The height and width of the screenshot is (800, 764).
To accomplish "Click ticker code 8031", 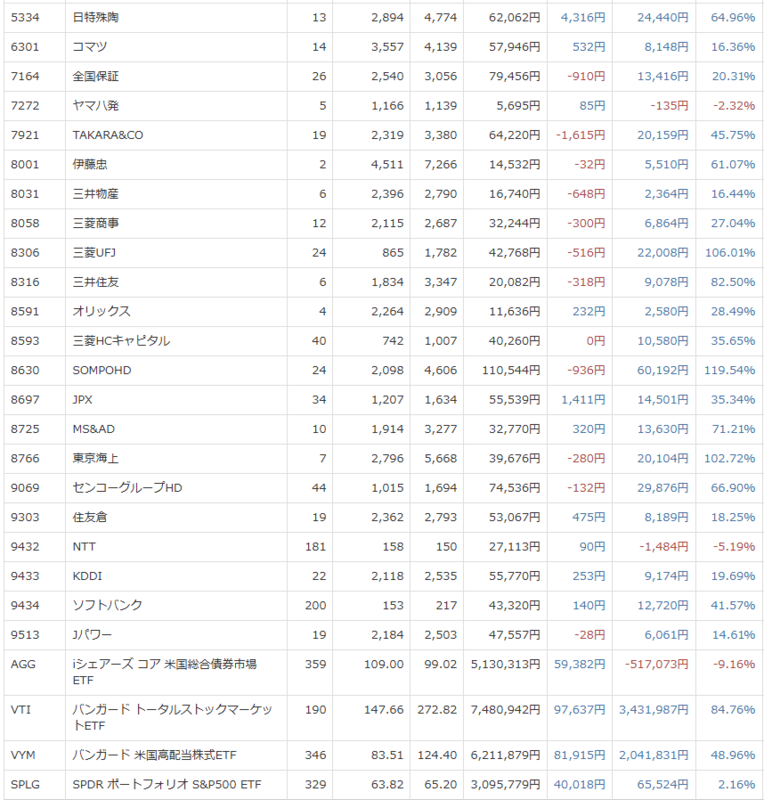I will (25, 194).
